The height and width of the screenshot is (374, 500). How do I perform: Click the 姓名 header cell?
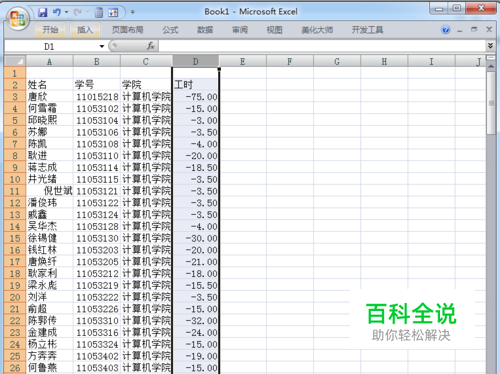click(x=49, y=85)
